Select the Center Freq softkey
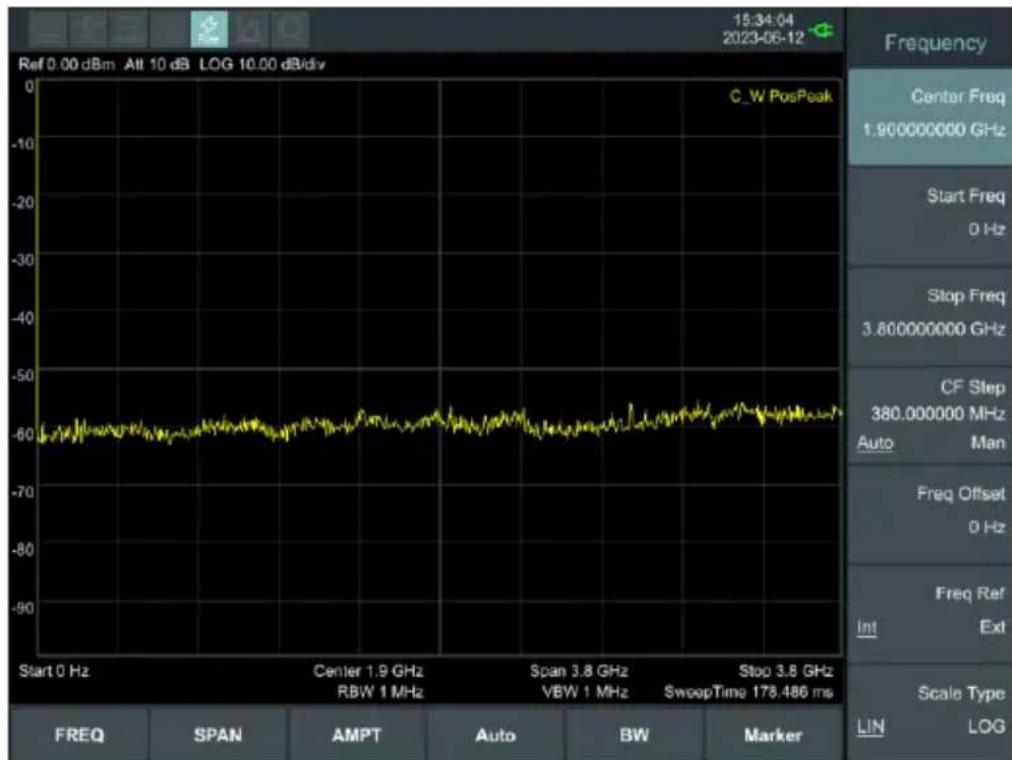Screen dimensions: 1012x760 [930, 115]
